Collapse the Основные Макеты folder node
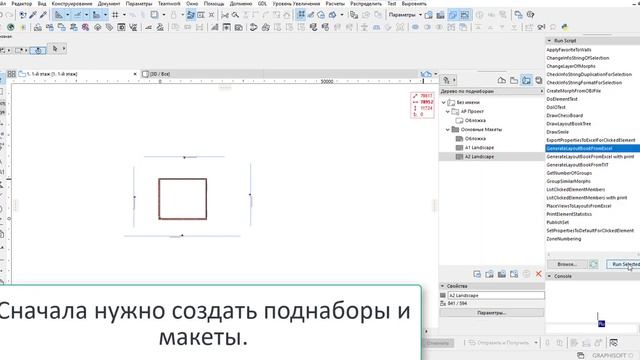 click(448, 129)
